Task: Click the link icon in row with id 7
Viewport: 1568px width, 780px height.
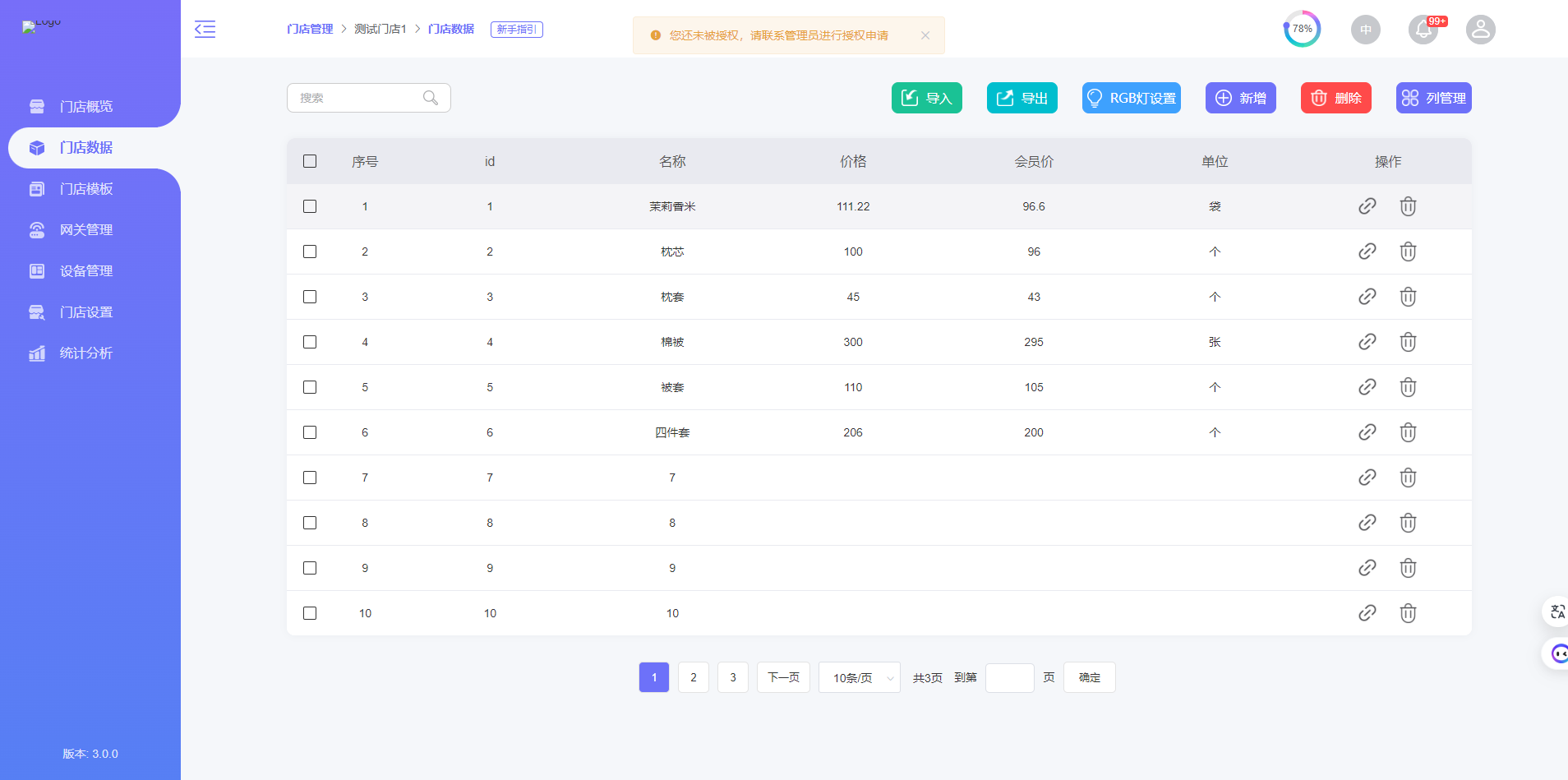Action: pos(1367,478)
